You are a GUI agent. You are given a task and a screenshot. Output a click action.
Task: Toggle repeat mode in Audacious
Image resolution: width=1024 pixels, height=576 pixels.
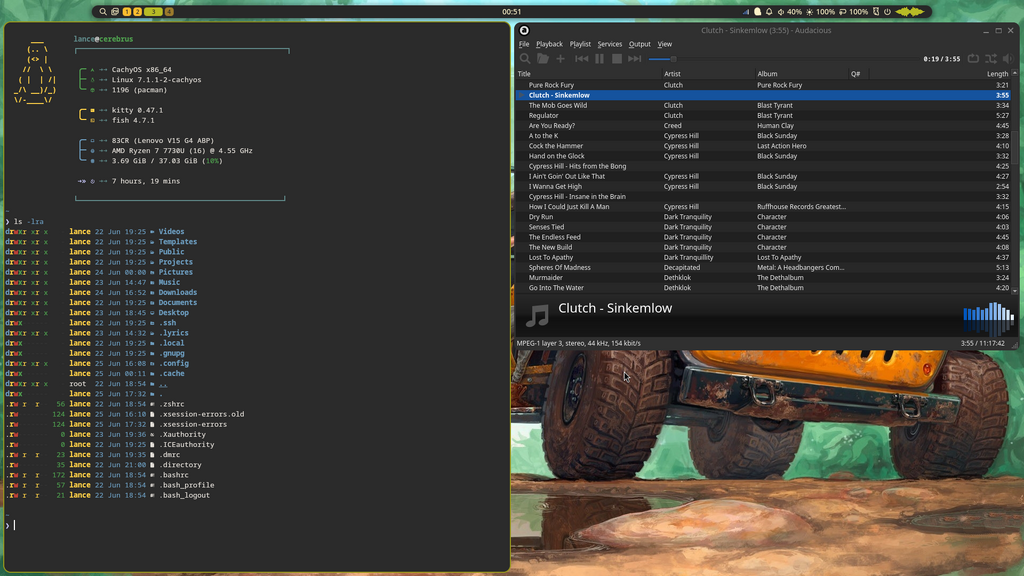[x=973, y=59]
